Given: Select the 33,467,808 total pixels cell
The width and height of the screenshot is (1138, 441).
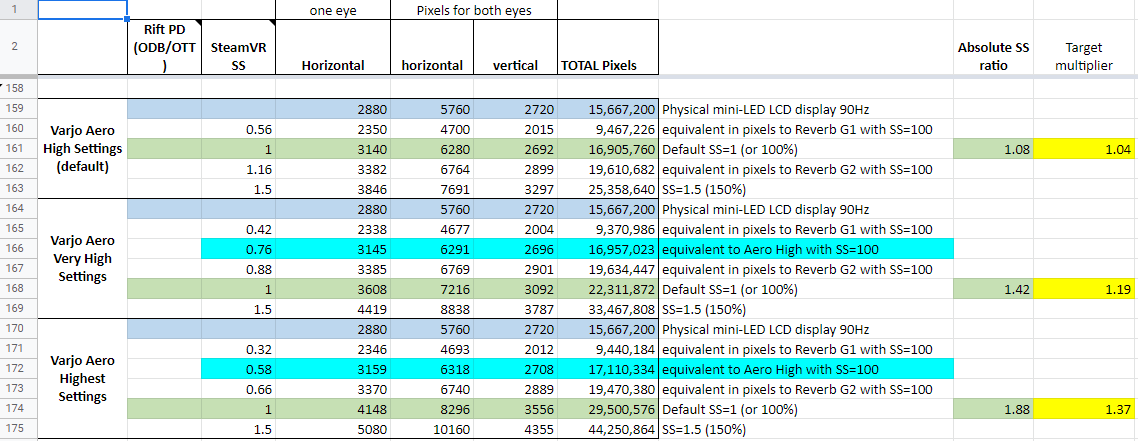Looking at the screenshot, I should coord(607,310).
